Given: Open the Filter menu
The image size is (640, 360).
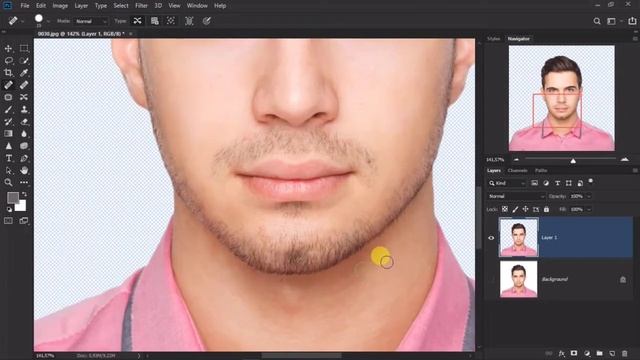Looking at the screenshot, I should (x=141, y=6).
